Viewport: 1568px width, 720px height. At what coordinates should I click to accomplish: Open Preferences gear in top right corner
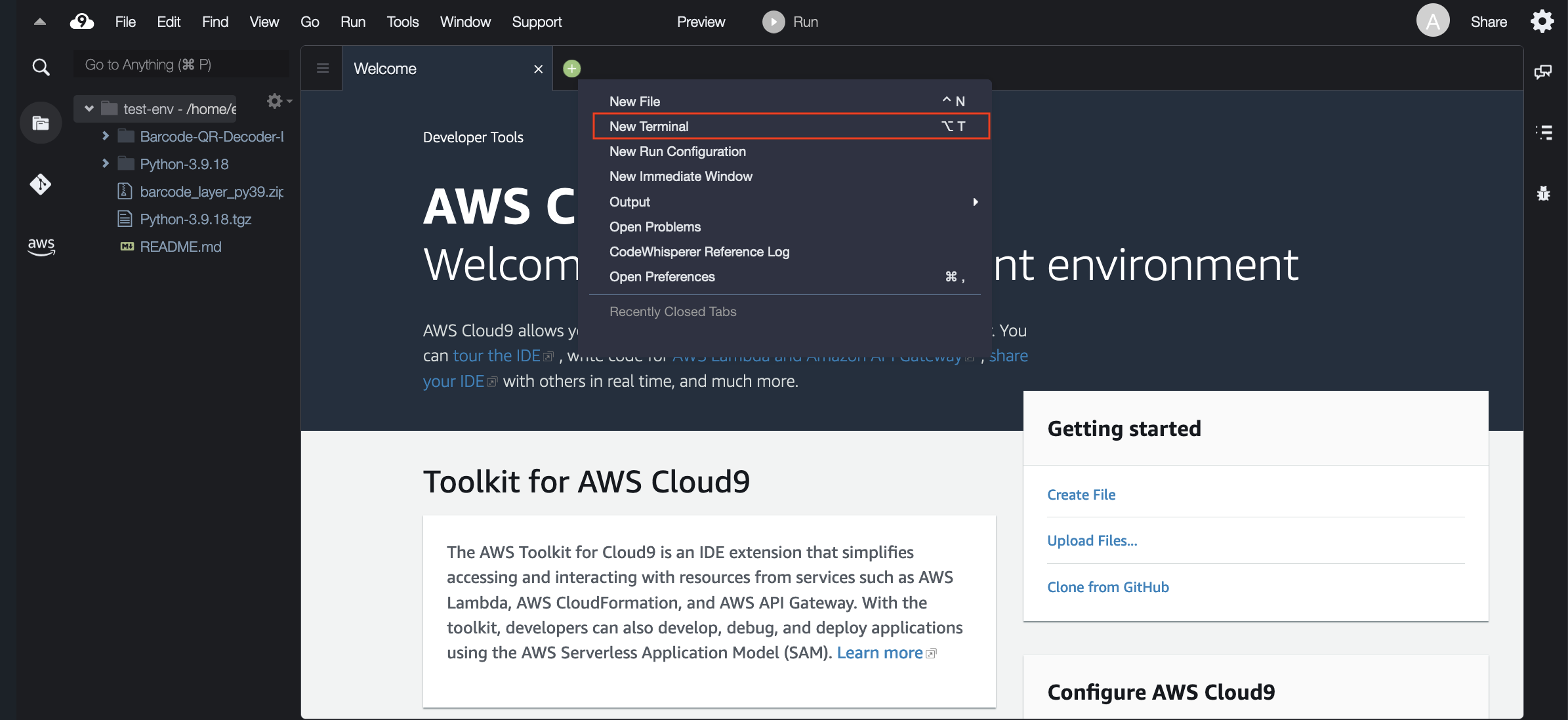1542,22
